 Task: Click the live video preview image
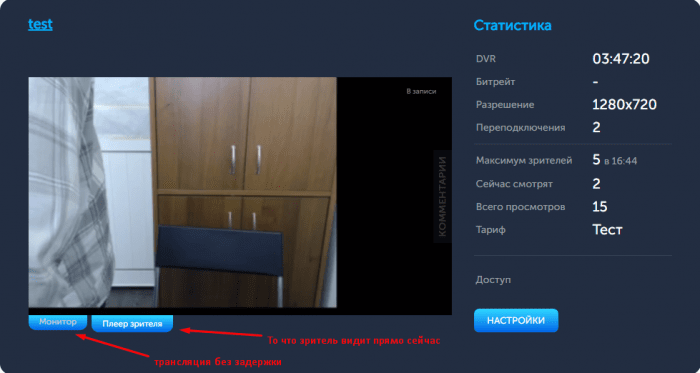coord(182,192)
